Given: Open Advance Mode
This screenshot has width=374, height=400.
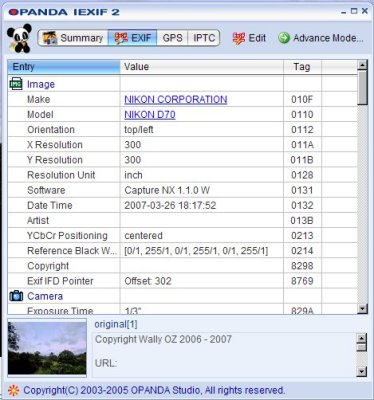Looking at the screenshot, I should coord(321,38).
